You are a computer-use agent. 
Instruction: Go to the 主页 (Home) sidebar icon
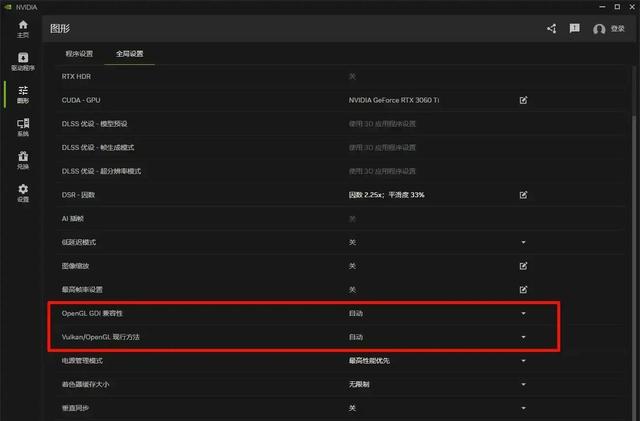point(23,29)
